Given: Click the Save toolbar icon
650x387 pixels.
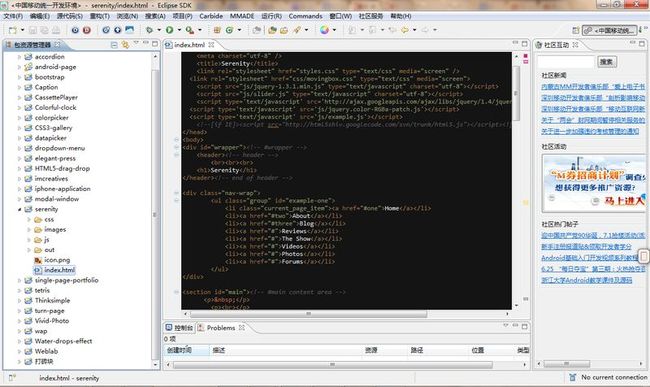Looking at the screenshot, I should pyautogui.click(x=33, y=30).
